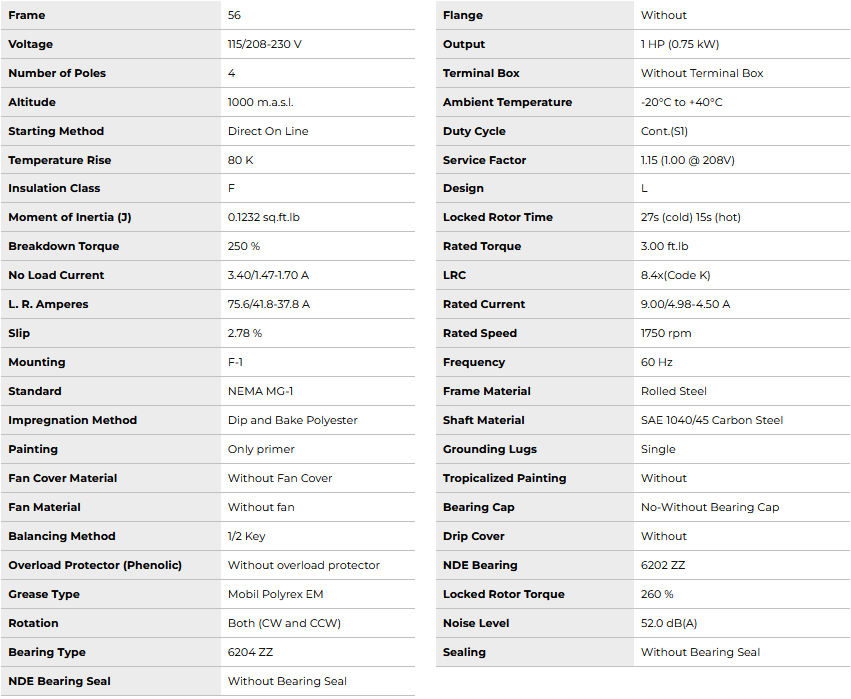
Task: Click the 8.4x(Code K) LRC value
Action: coord(675,275)
